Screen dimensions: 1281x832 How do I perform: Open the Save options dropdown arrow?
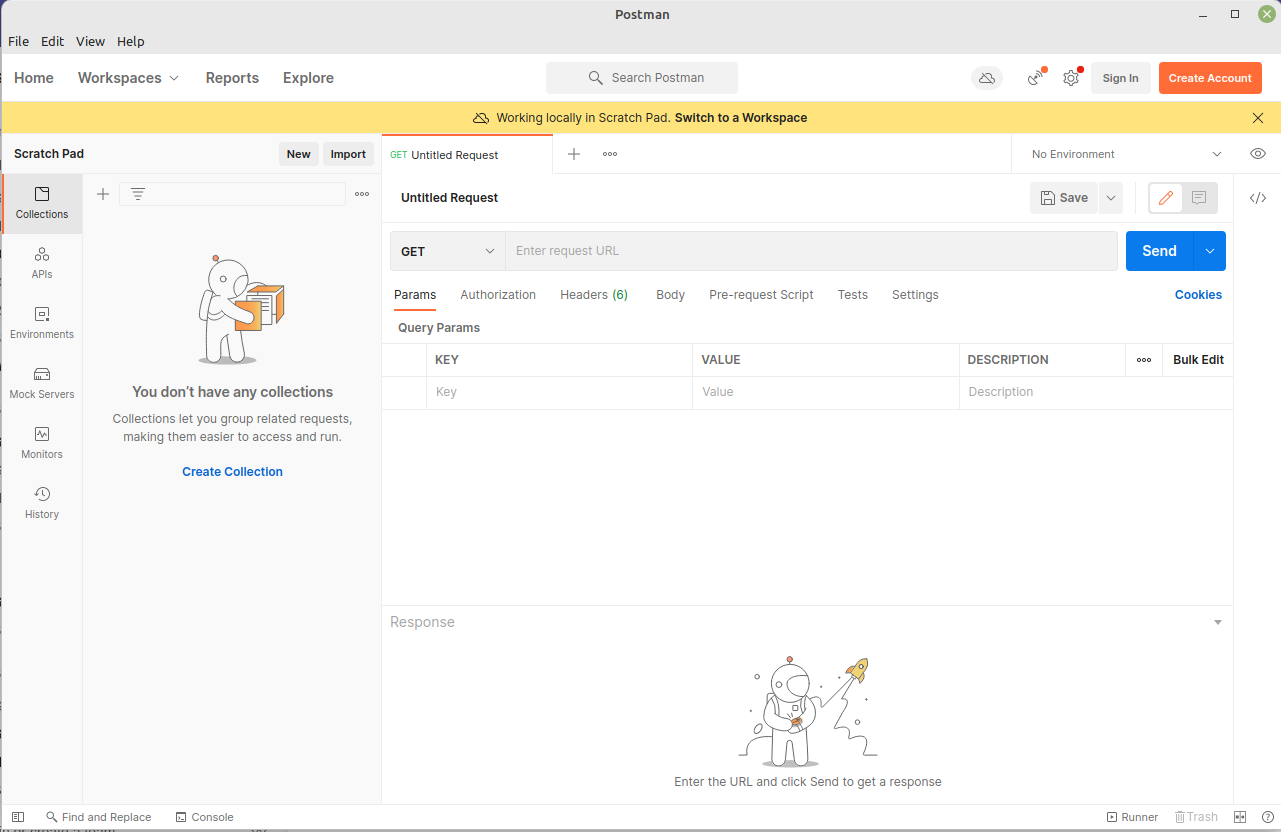1111,198
